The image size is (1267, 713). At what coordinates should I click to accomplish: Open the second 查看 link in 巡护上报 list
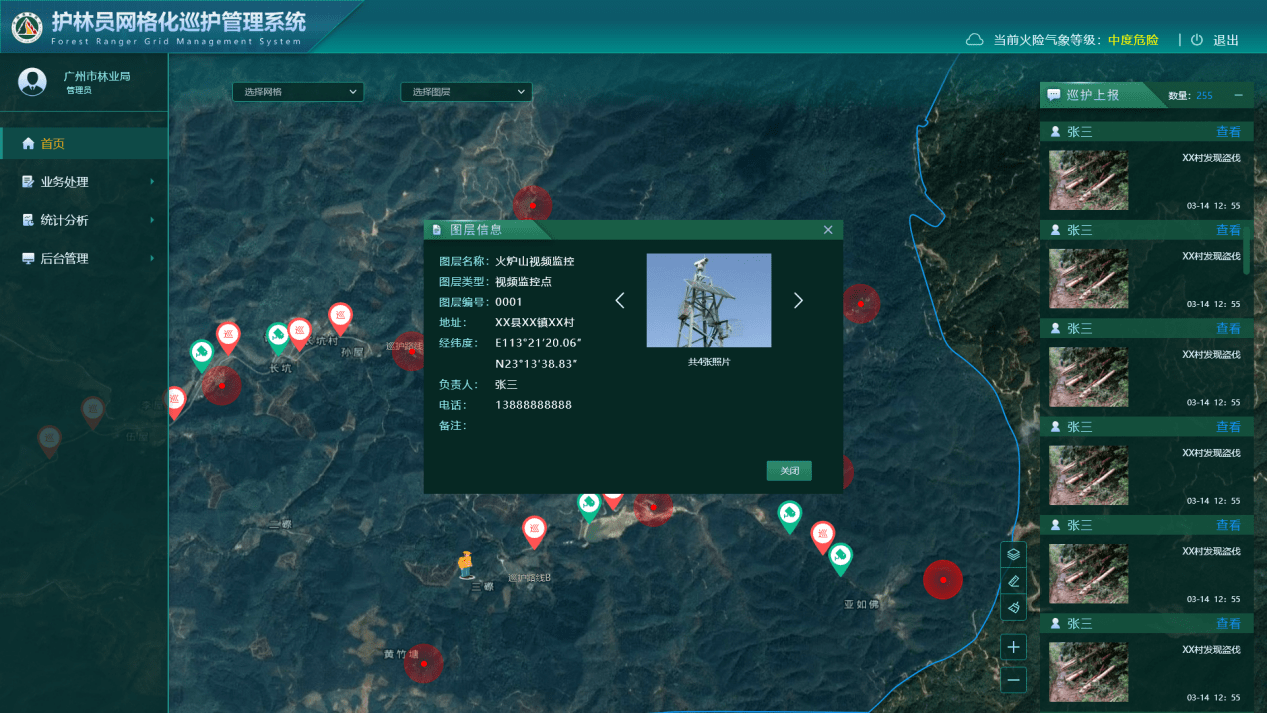pyautogui.click(x=1228, y=230)
